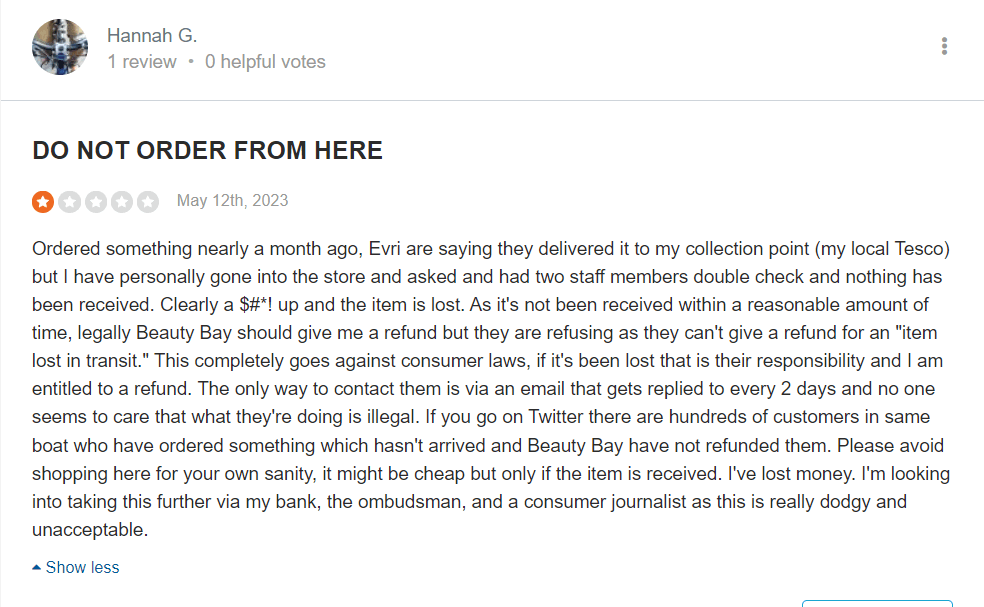The image size is (984, 607).
Task: Click the "0 helpful votes" label
Action: click(x=265, y=62)
